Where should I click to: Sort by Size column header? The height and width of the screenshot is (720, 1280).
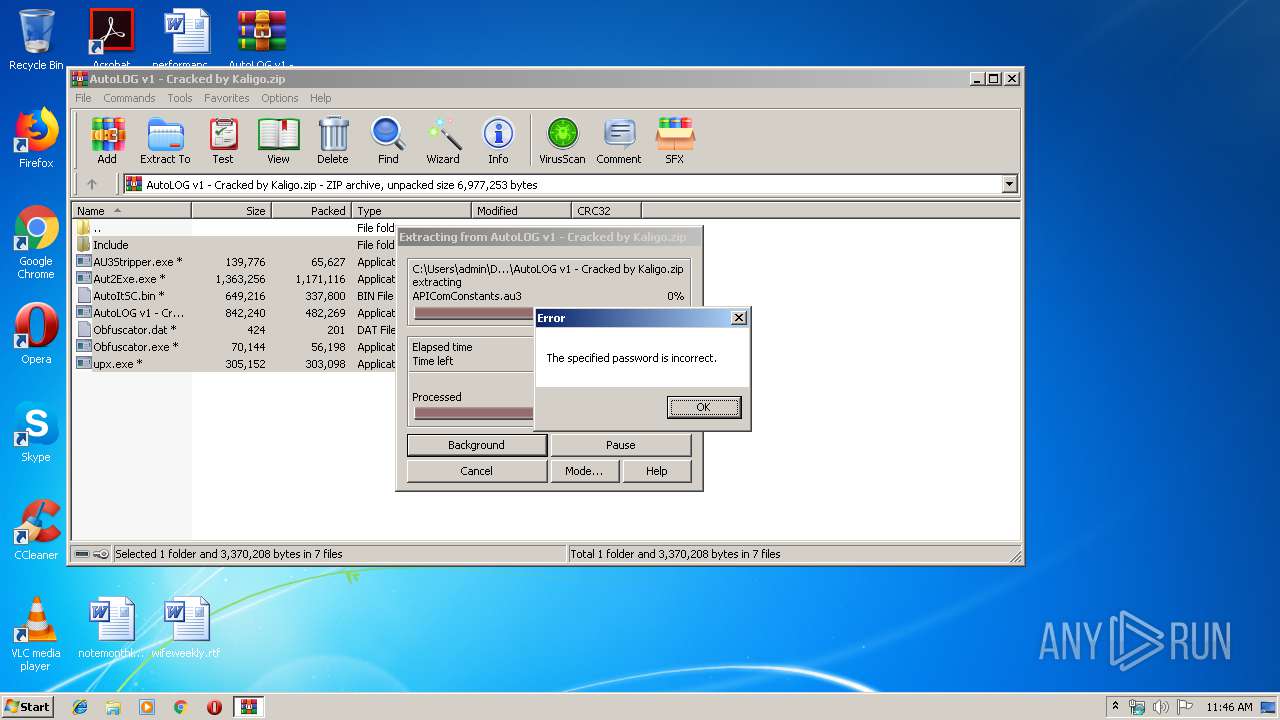tap(231, 210)
